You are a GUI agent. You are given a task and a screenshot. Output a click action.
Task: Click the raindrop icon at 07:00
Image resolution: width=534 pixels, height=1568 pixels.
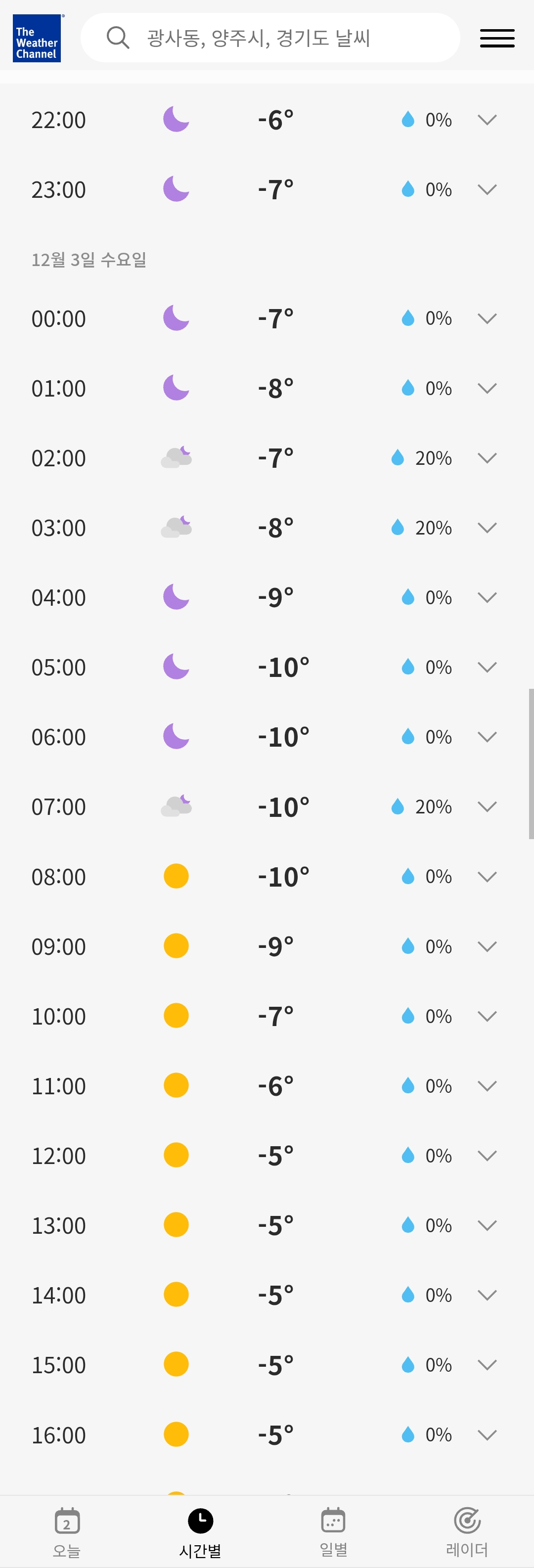pyautogui.click(x=398, y=806)
